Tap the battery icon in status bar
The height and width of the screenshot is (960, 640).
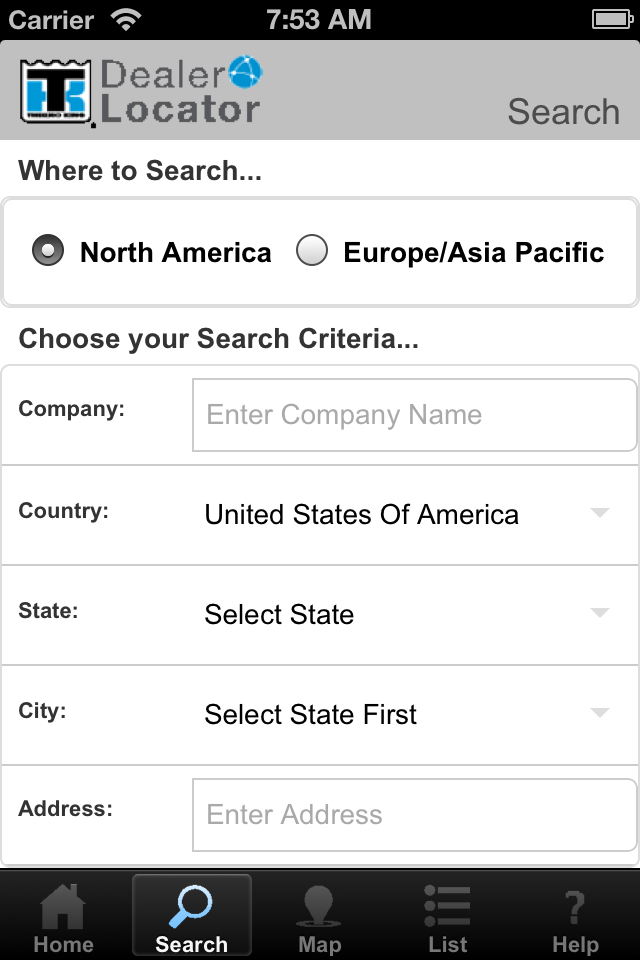pyautogui.click(x=609, y=19)
